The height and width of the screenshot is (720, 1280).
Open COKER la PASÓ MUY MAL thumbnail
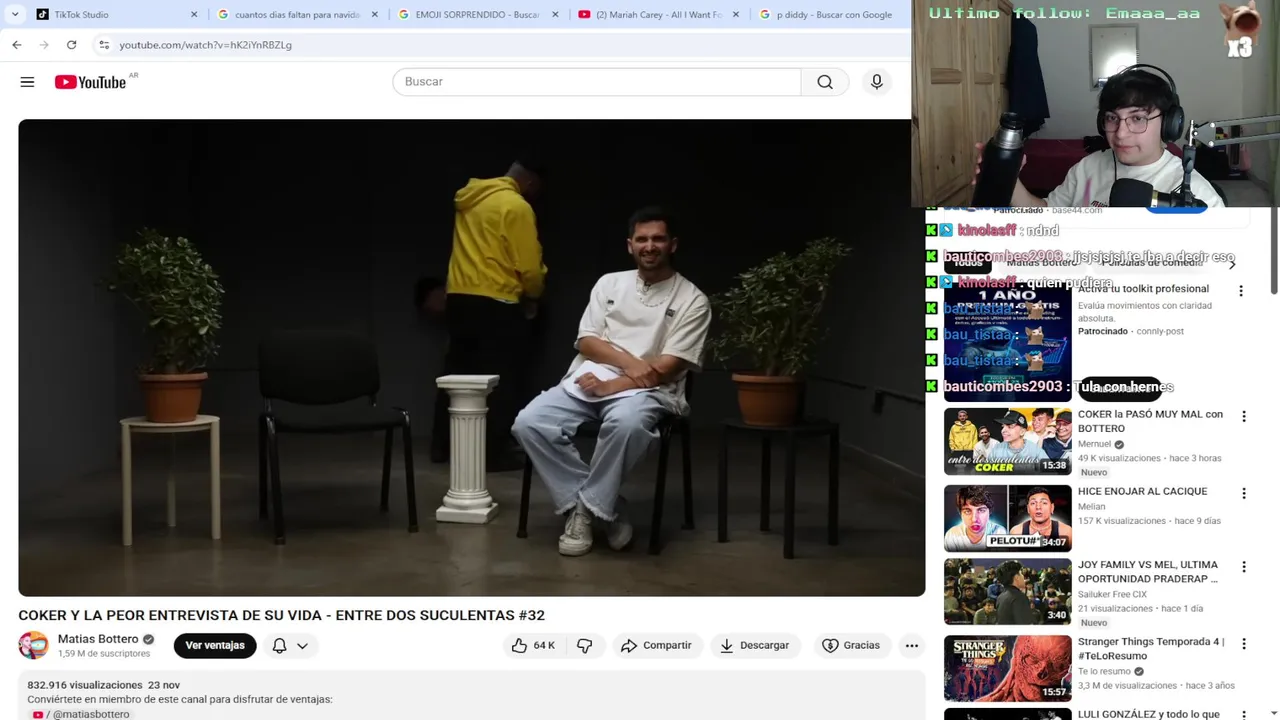1007,441
